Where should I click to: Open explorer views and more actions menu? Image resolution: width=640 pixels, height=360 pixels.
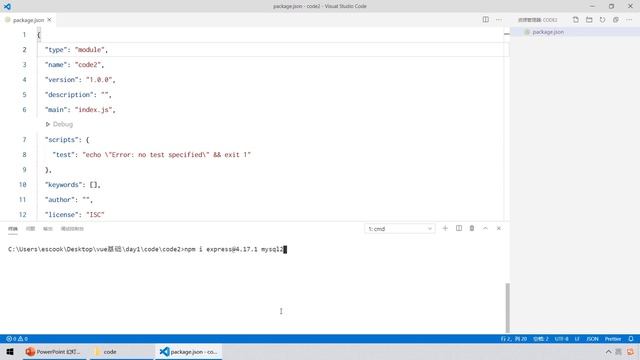pos(629,20)
